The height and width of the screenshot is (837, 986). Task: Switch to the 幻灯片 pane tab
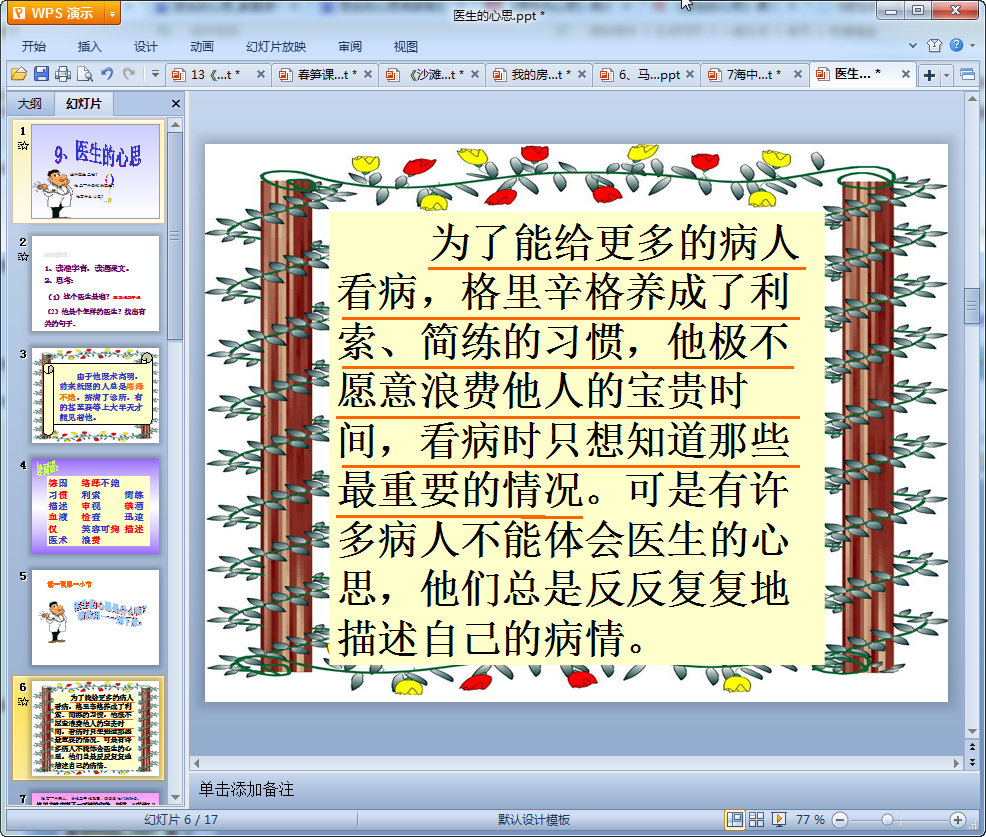(x=84, y=104)
